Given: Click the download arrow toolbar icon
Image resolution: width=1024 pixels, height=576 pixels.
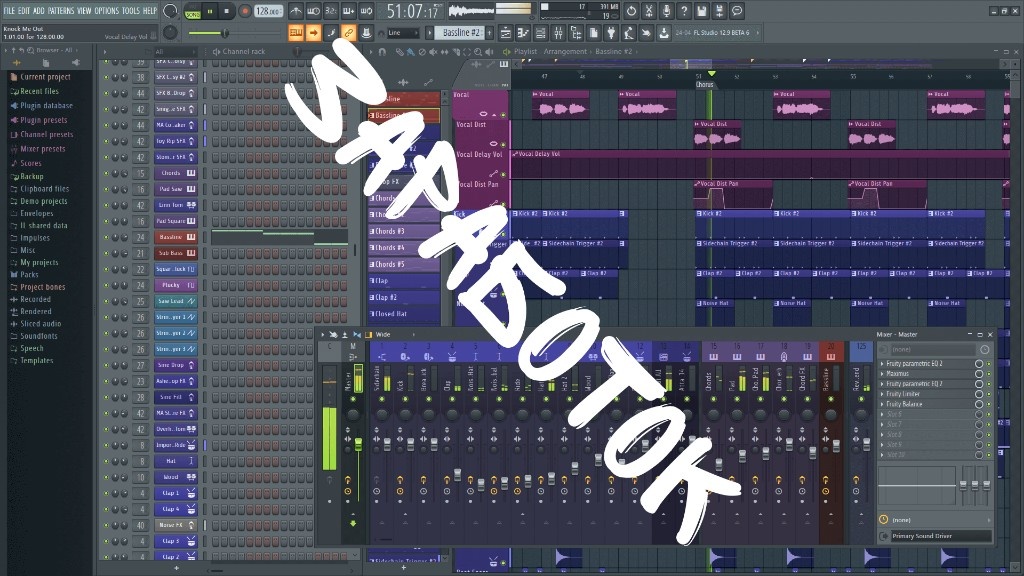Looking at the screenshot, I should coord(664,33).
